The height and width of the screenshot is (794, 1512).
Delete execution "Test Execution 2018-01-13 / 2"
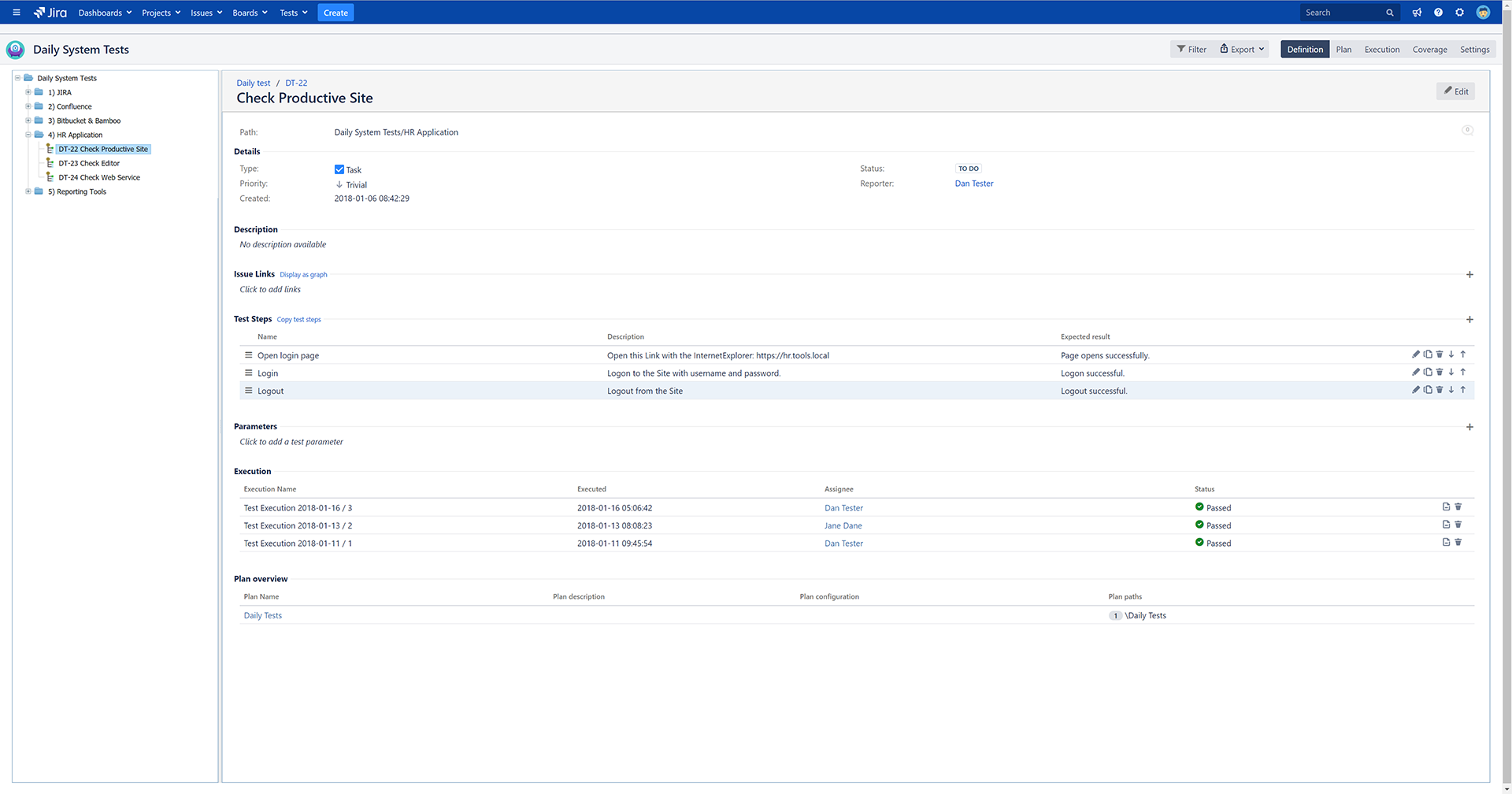pyautogui.click(x=1458, y=524)
